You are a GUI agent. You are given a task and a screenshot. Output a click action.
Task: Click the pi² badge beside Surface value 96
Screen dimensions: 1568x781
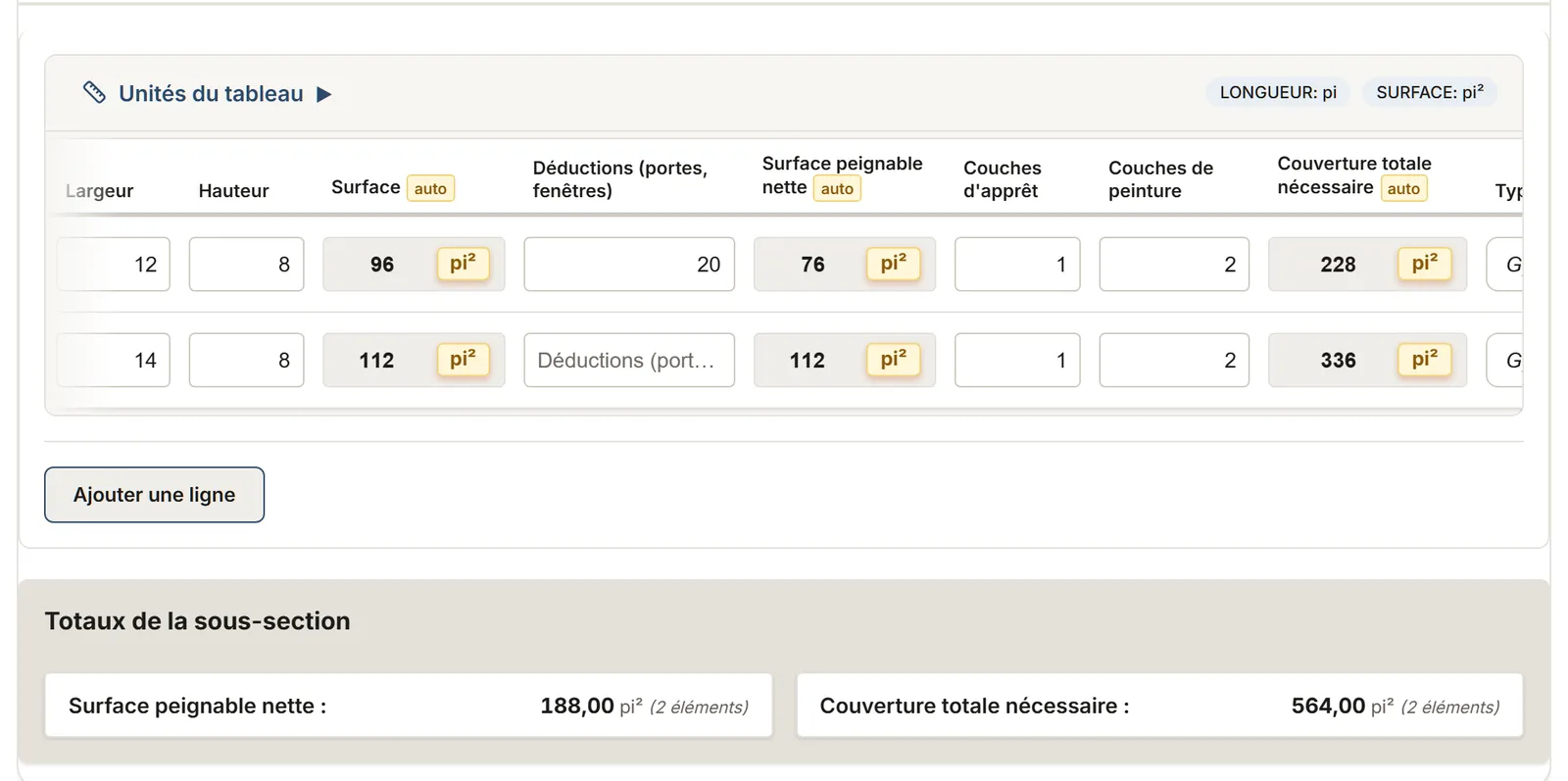point(463,264)
